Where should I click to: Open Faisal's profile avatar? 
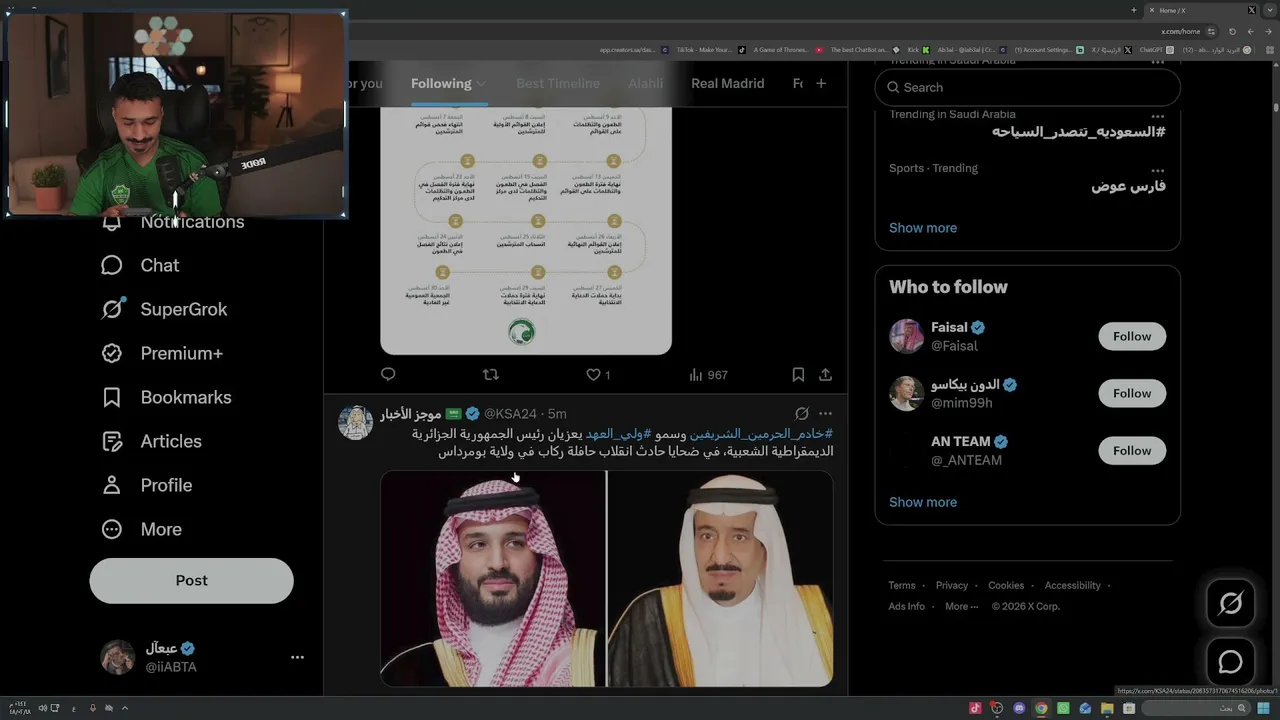point(906,336)
